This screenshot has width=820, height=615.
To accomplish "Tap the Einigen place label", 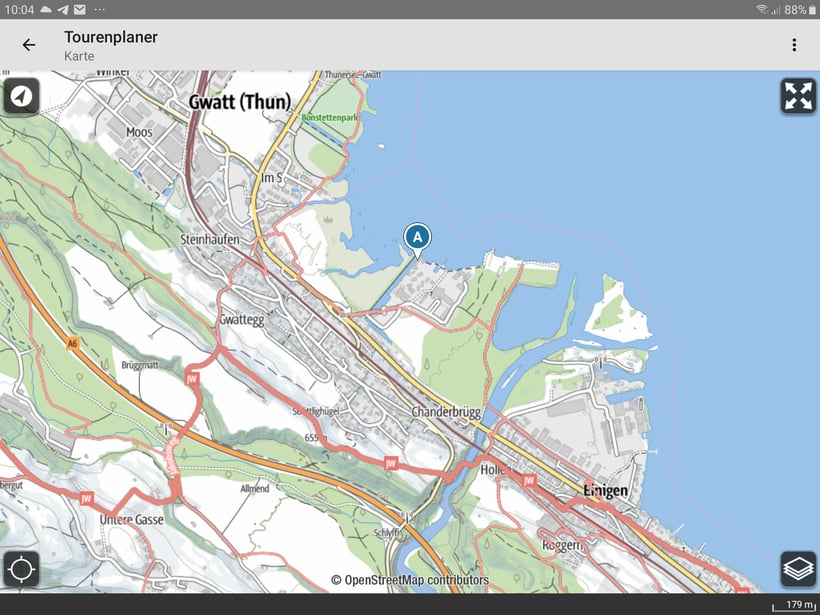I will point(606,490).
